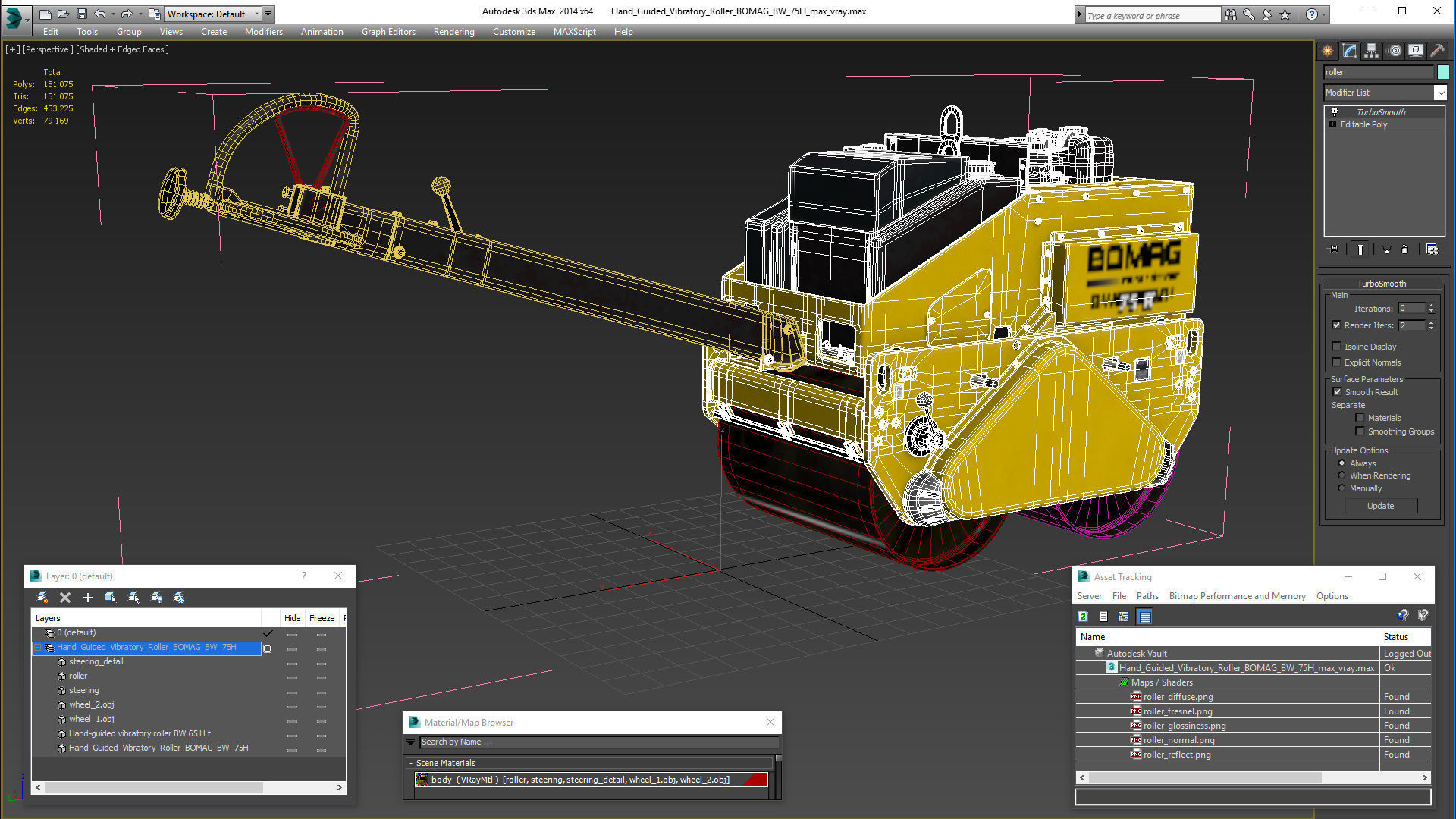The image size is (1456, 819).
Task: Expand Editable Poly sub-objects
Action: (x=1332, y=124)
